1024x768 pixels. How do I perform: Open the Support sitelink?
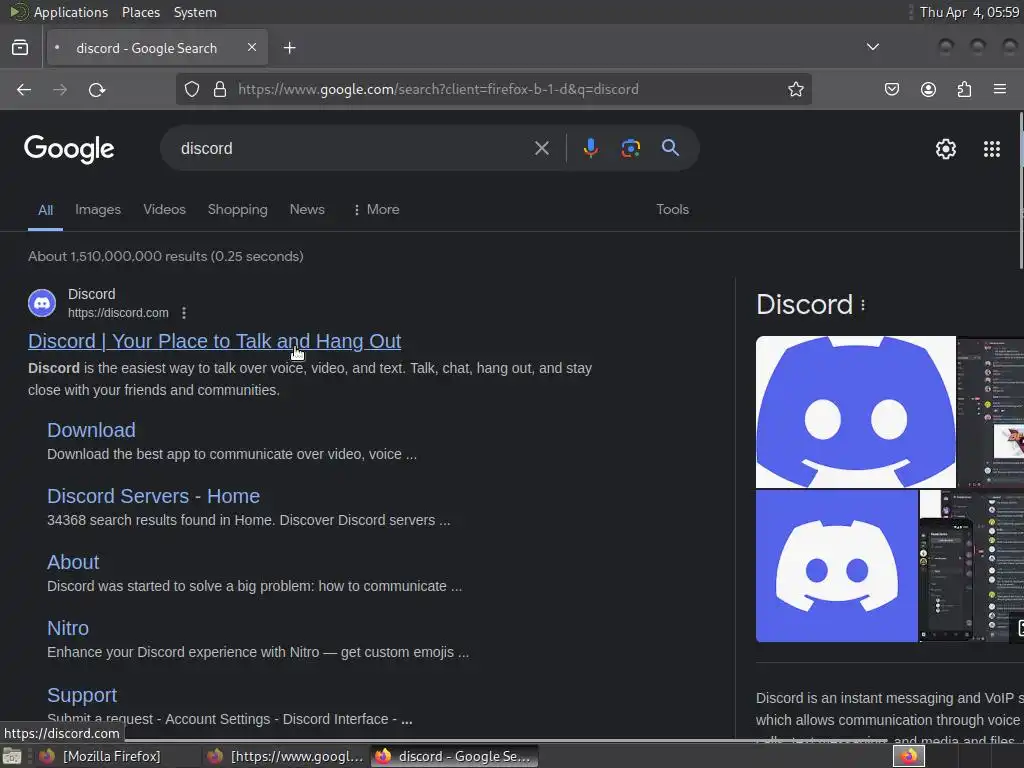coord(82,696)
